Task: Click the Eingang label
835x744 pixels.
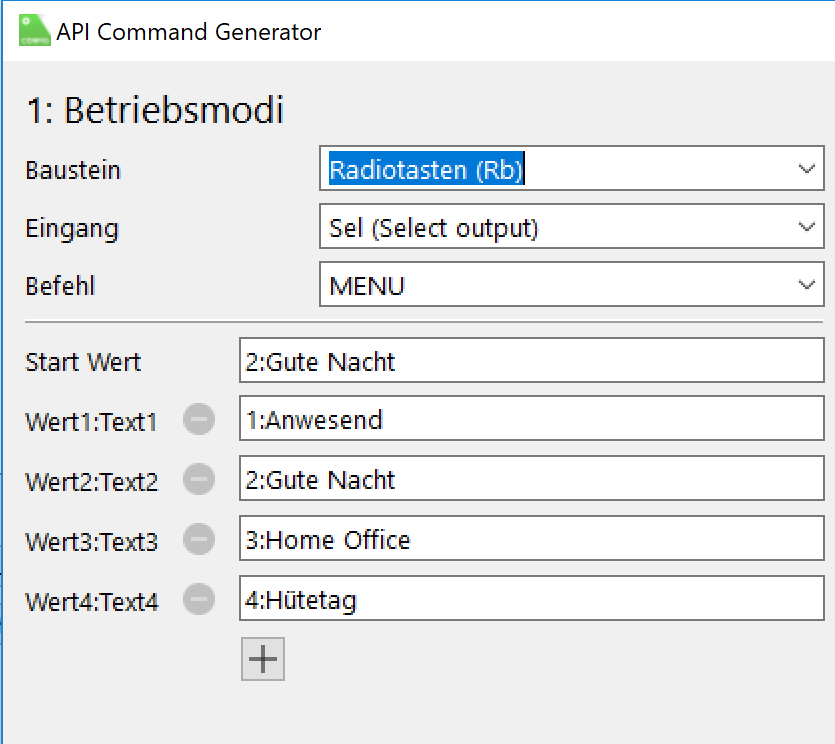Action: pyautogui.click(x=72, y=229)
